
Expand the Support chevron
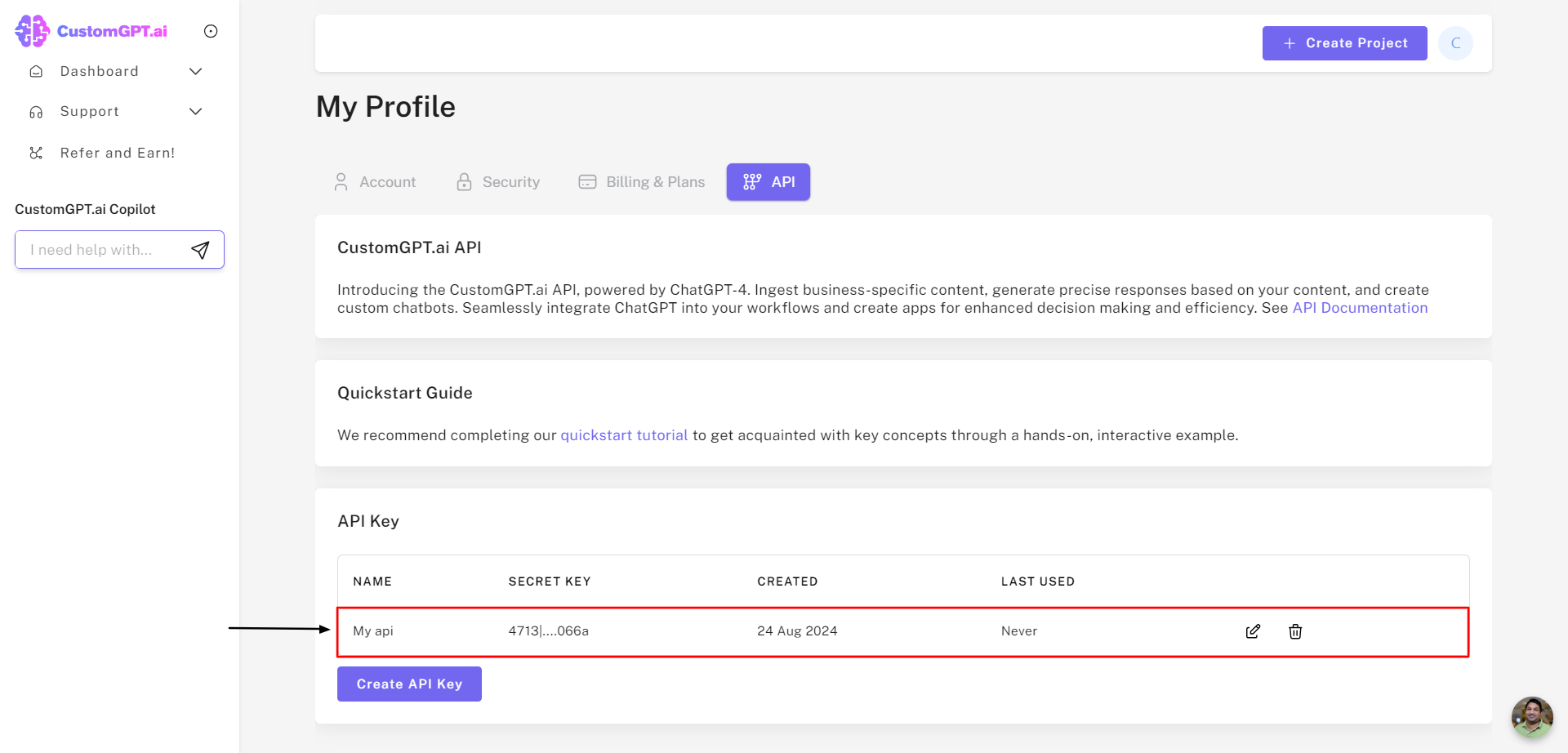pyautogui.click(x=196, y=111)
